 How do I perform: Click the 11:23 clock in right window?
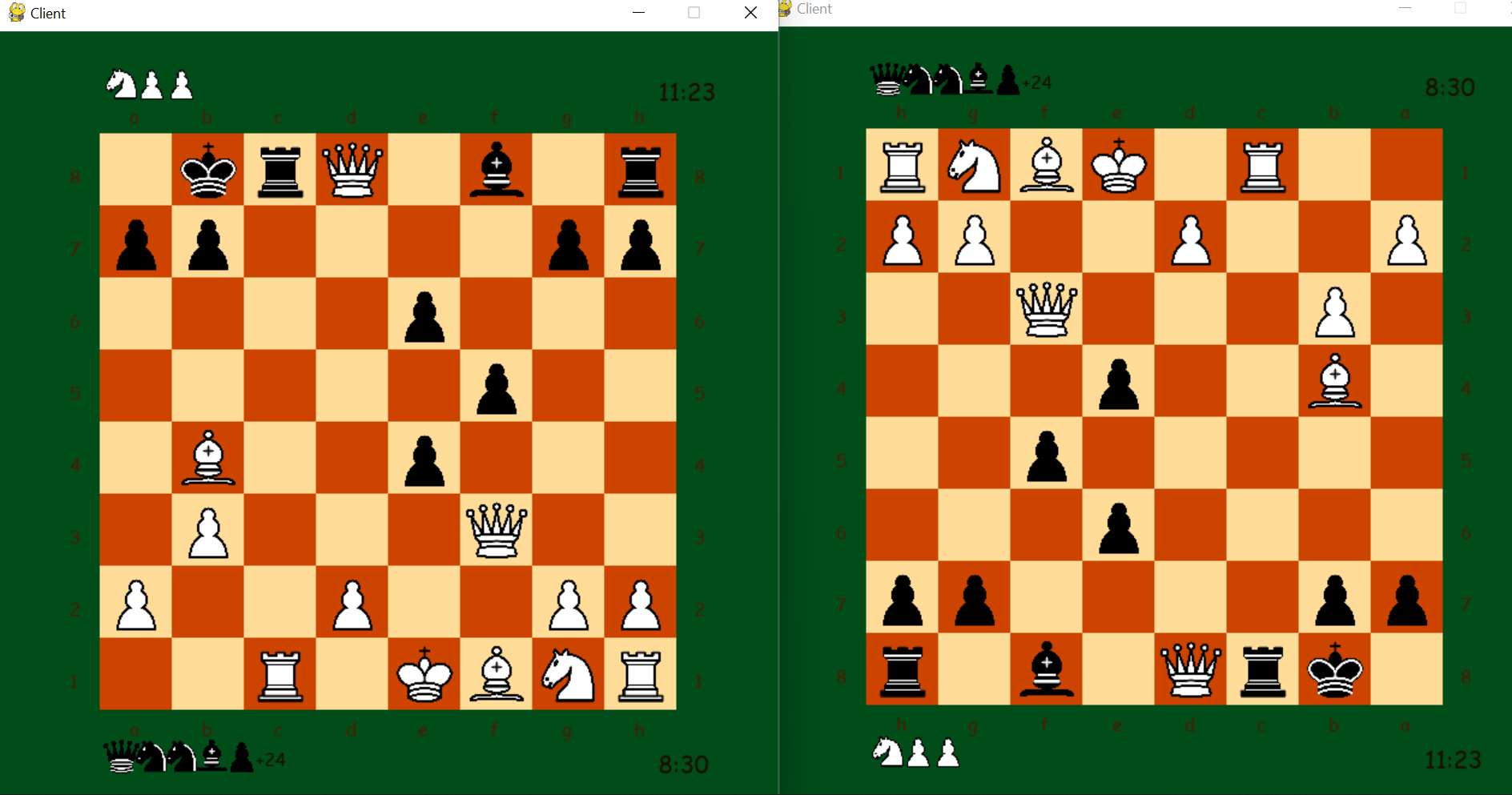coord(1453,760)
